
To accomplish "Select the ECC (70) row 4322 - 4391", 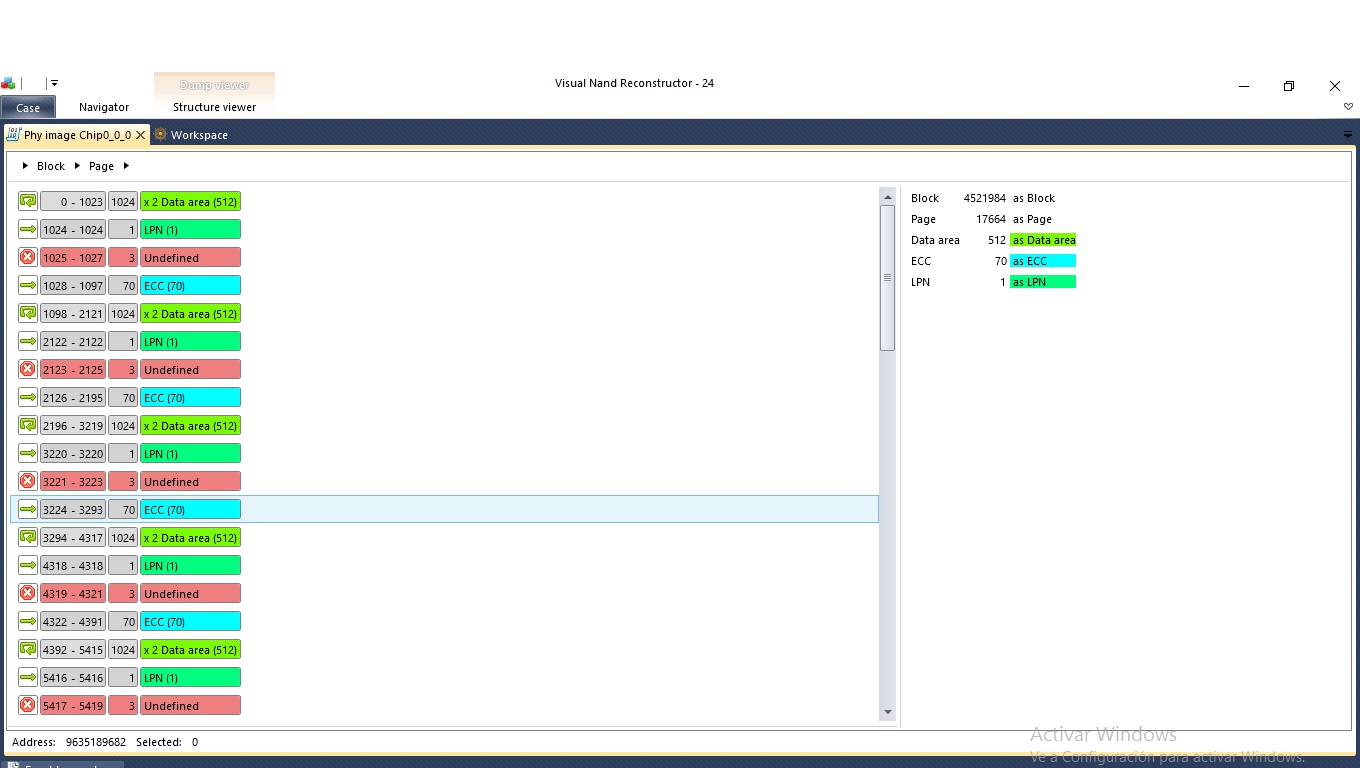I will [444, 621].
